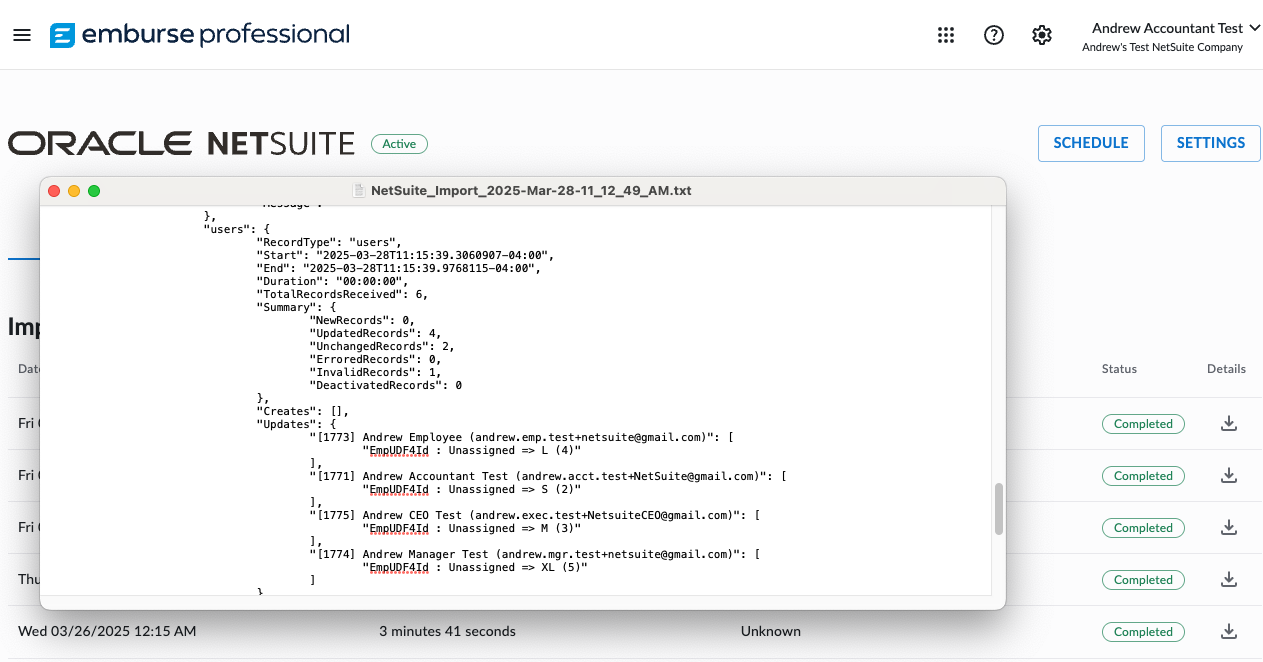Click Completed badge in the Thu row

(x=1143, y=580)
